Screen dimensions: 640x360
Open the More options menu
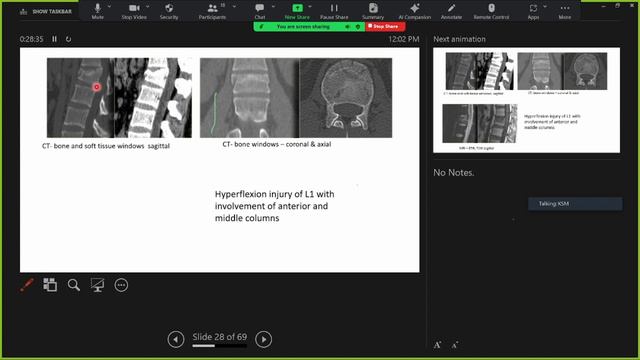(565, 11)
